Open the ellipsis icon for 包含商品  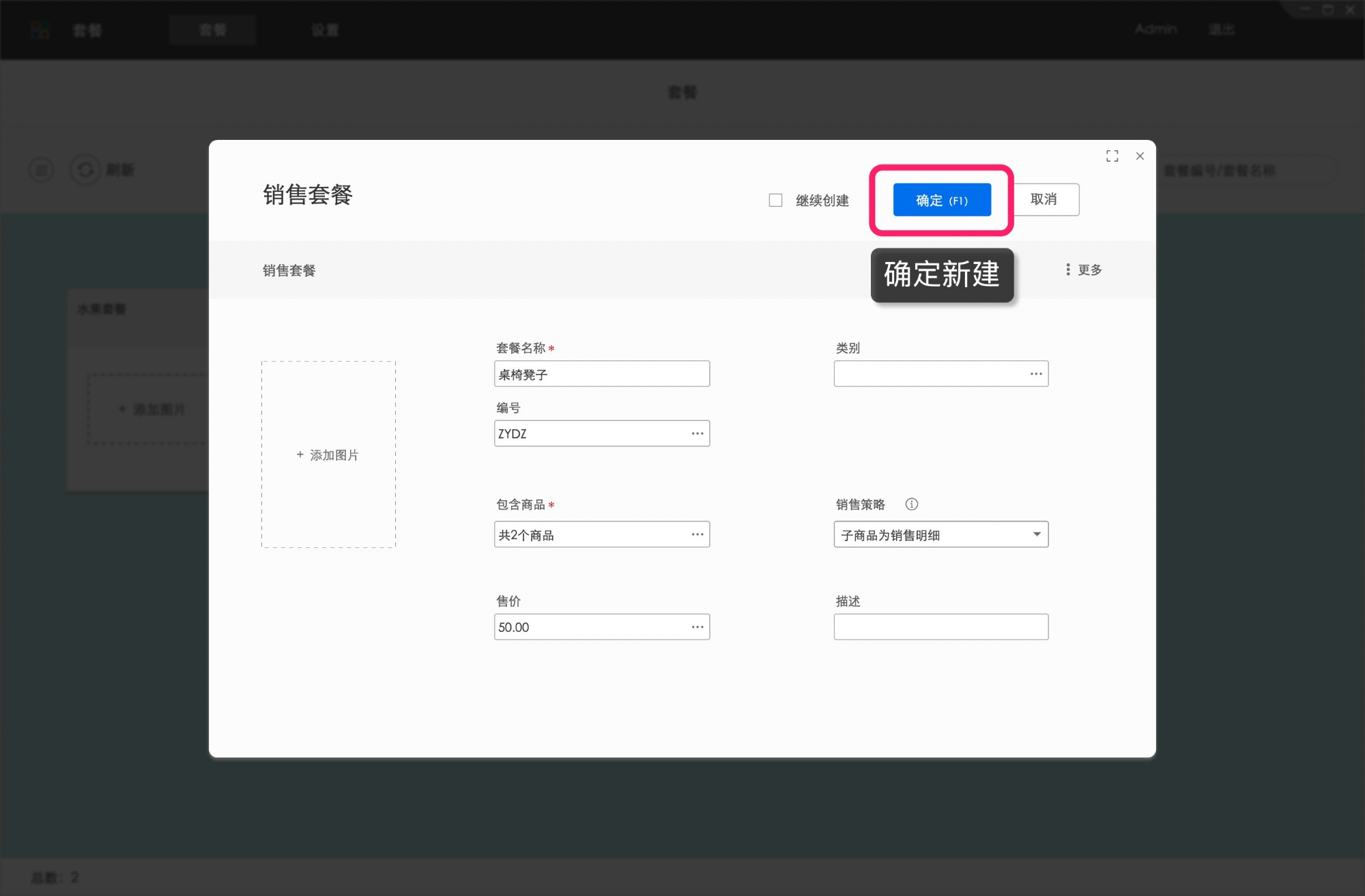(696, 534)
